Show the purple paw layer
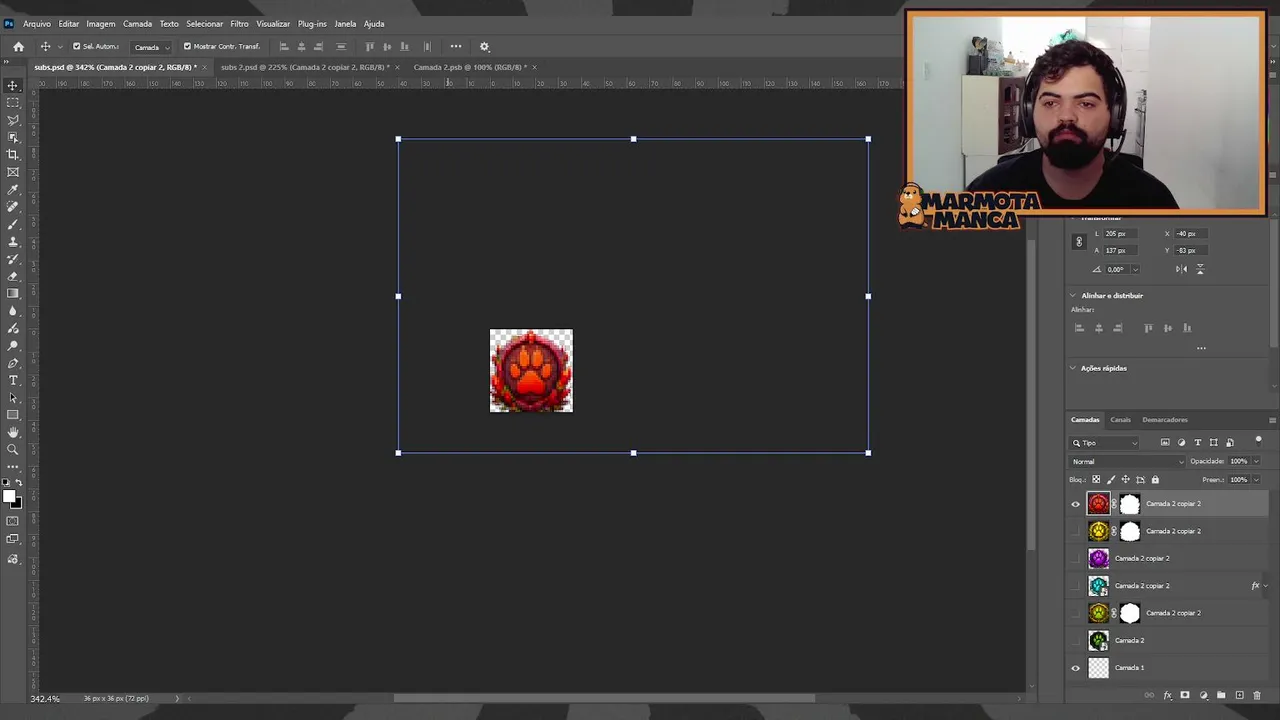1280x720 pixels. [1076, 558]
